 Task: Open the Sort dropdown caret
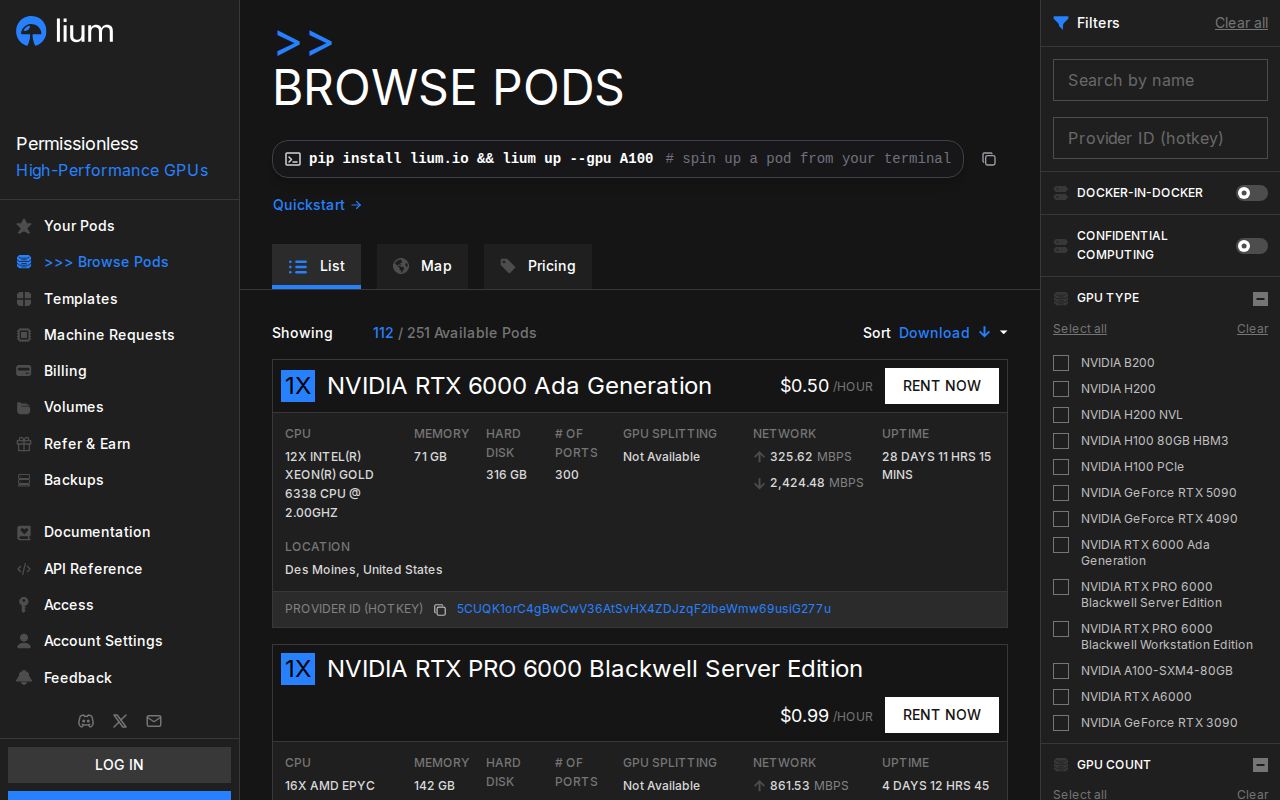[x=1004, y=333]
